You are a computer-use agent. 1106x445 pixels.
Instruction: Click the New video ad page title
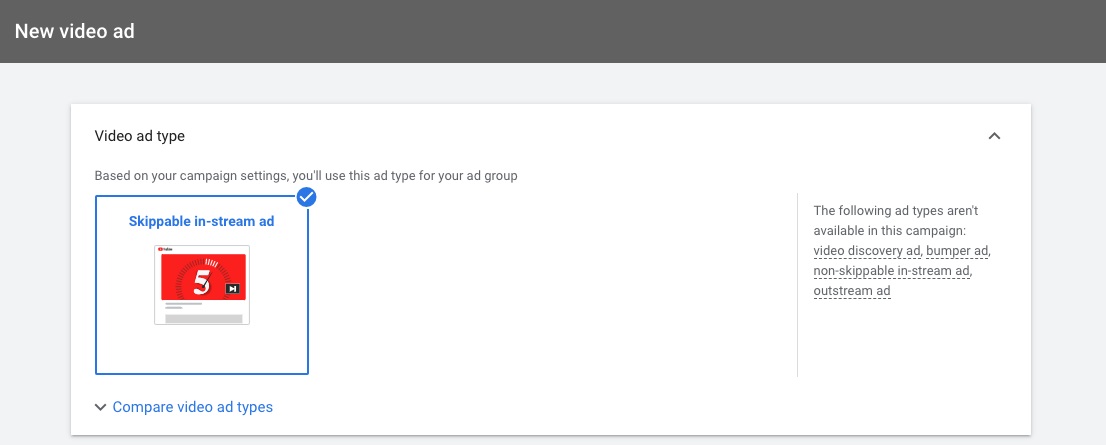[75, 31]
